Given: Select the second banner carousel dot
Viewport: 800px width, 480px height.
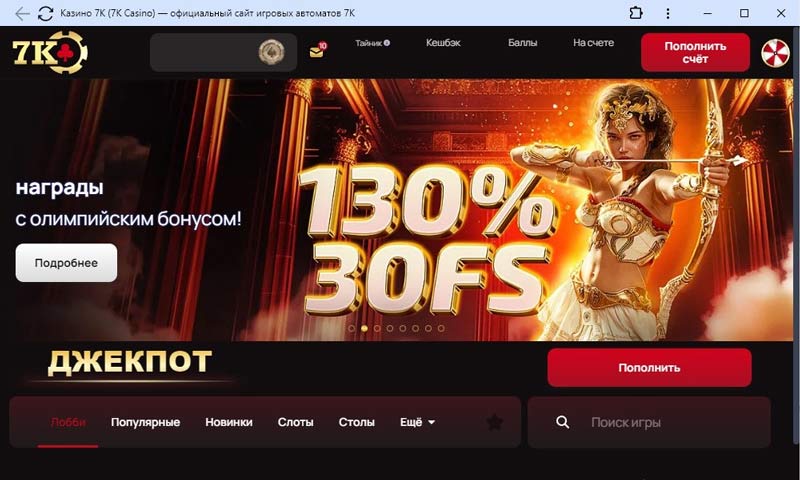Looking at the screenshot, I should coord(364,328).
